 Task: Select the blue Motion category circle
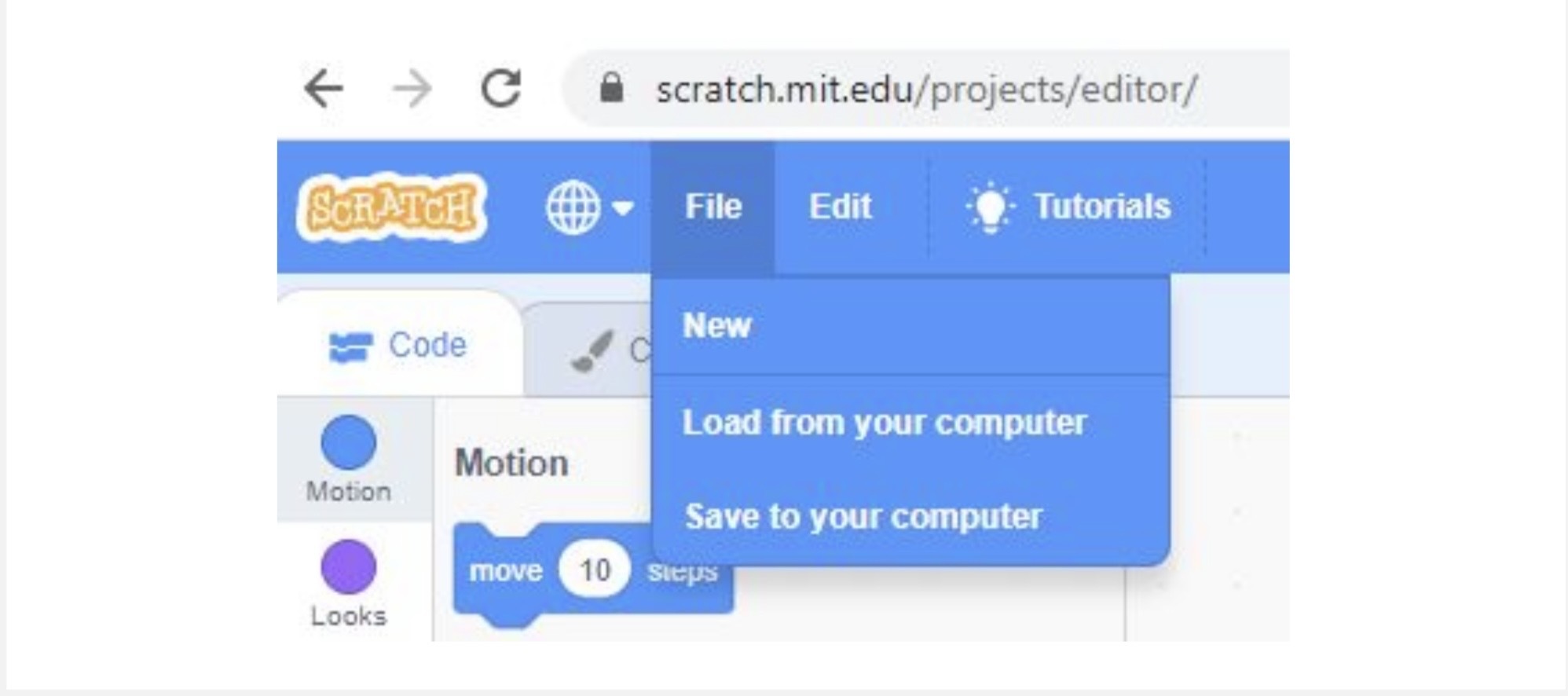348,442
